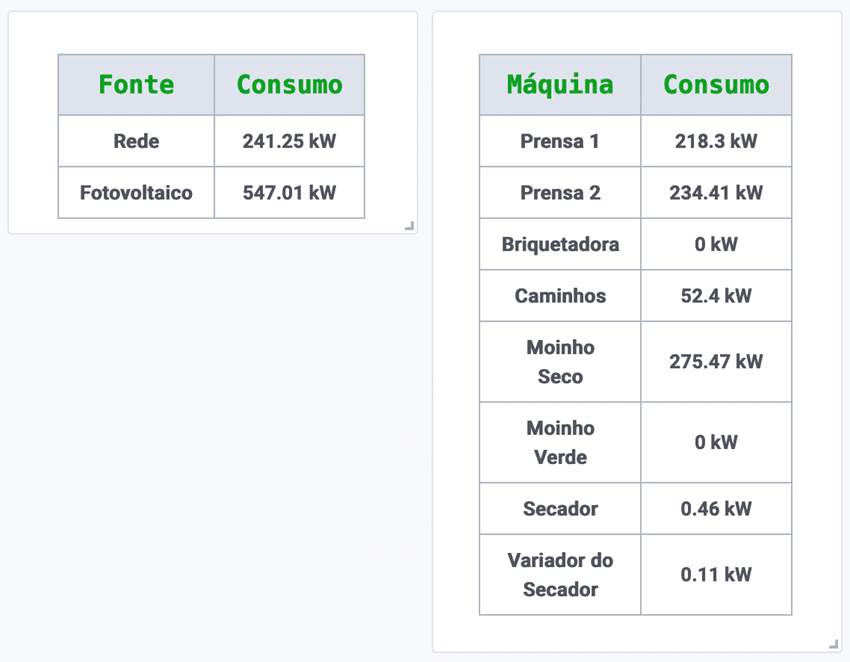Click the 547.01 kW value cell
Viewport: 850px width, 662px height.
click(x=289, y=192)
